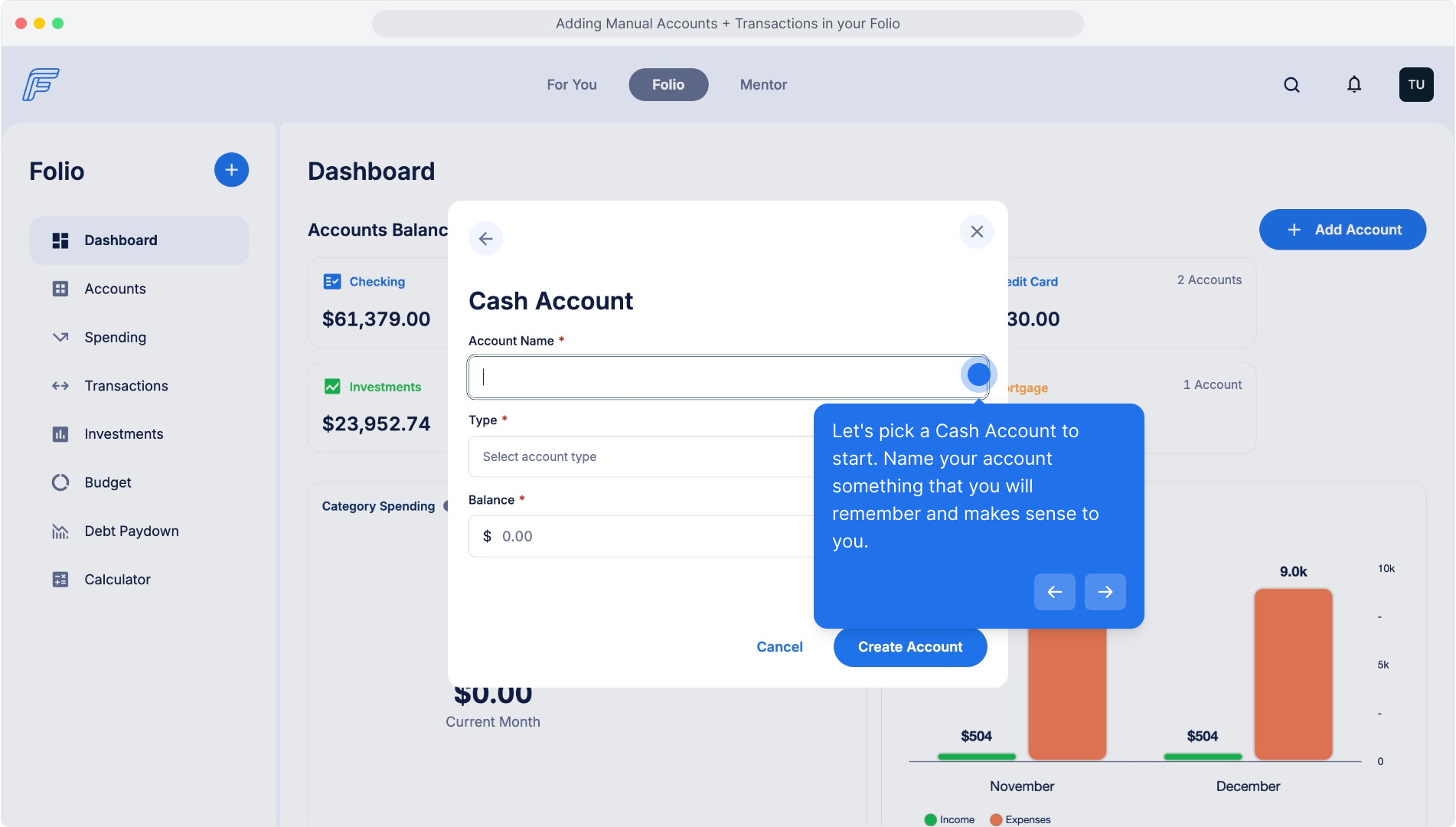Image resolution: width=1456 pixels, height=827 pixels.
Task: Click the 9.0k value above December bar
Action: click(x=1294, y=572)
